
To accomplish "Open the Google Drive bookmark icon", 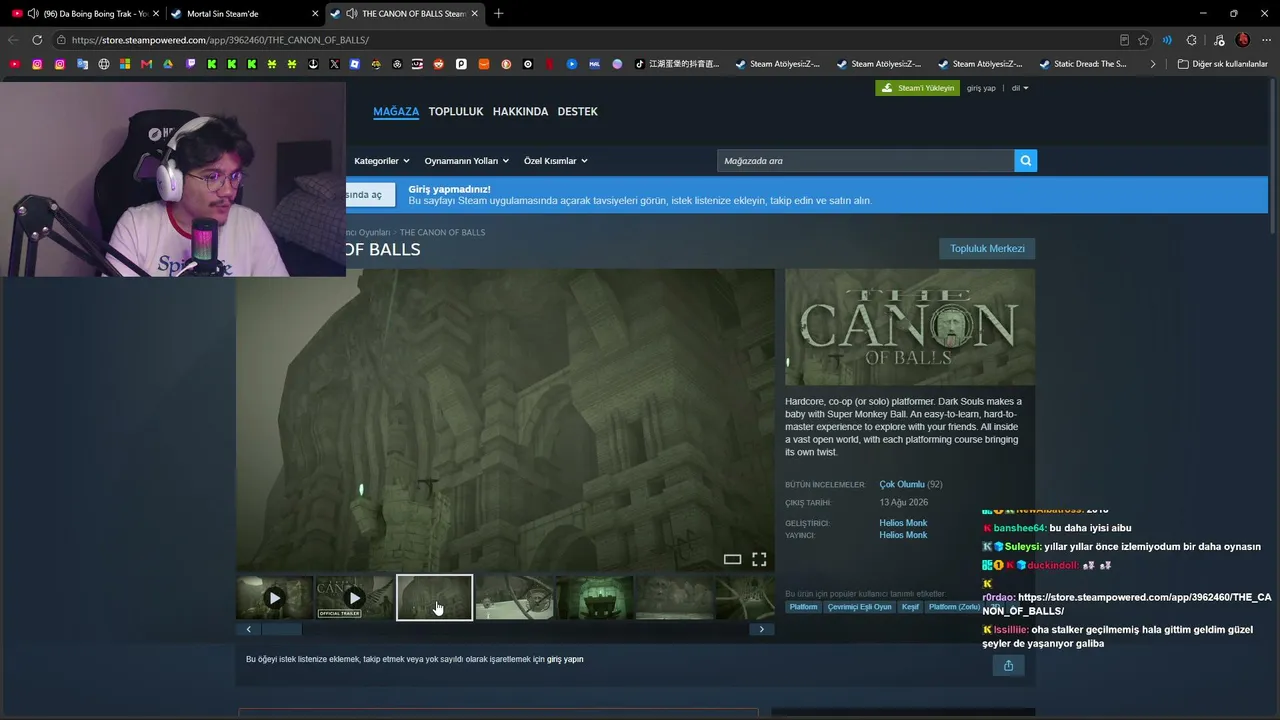I will click(168, 64).
